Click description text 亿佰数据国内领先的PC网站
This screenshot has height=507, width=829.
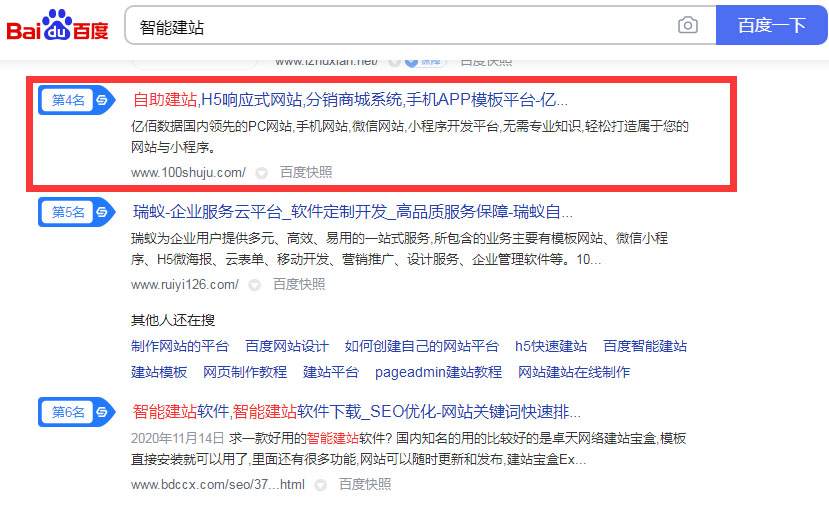point(410,136)
